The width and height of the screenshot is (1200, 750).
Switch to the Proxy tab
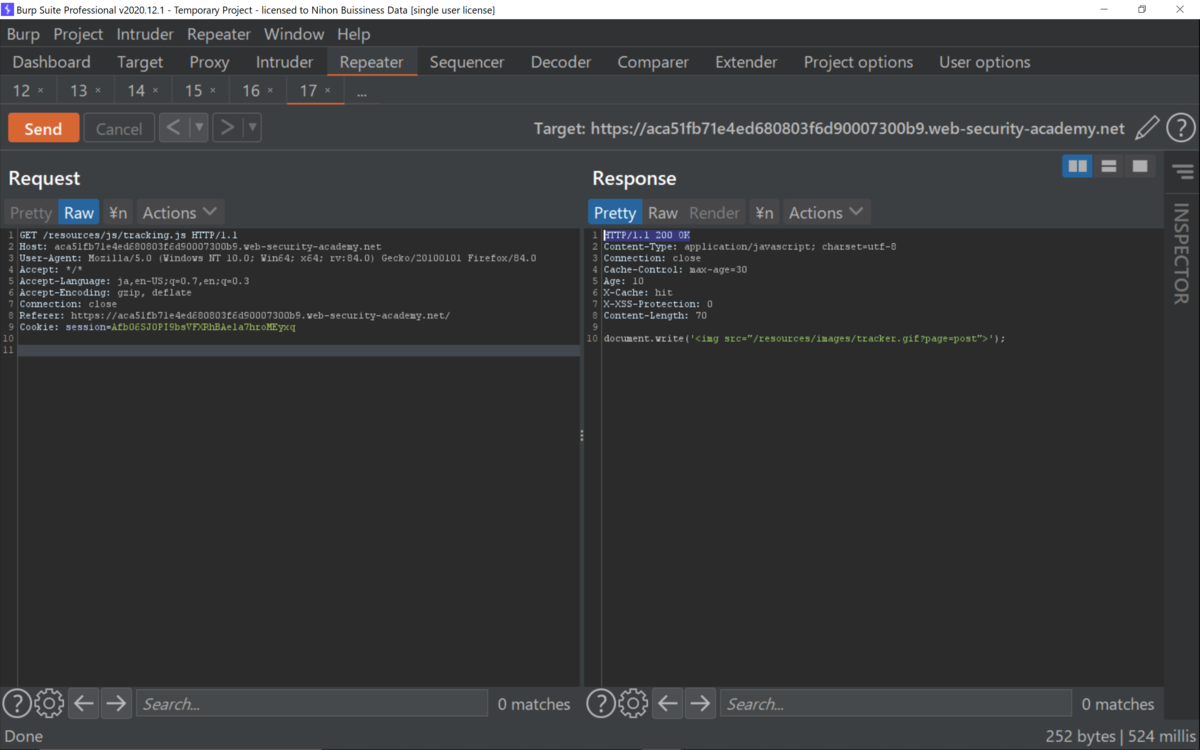click(x=209, y=62)
